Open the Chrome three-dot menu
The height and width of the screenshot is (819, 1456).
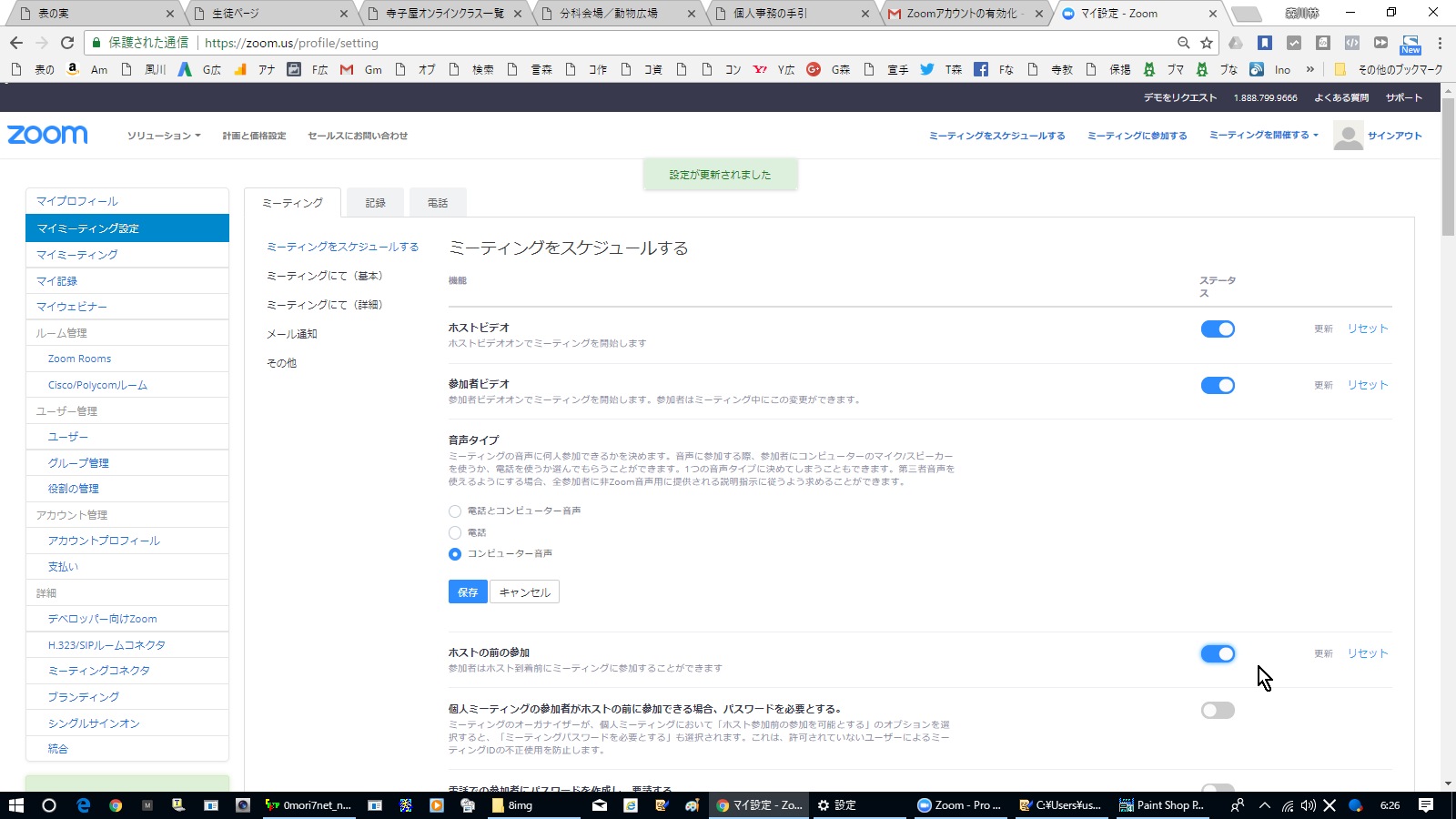(x=1440, y=43)
